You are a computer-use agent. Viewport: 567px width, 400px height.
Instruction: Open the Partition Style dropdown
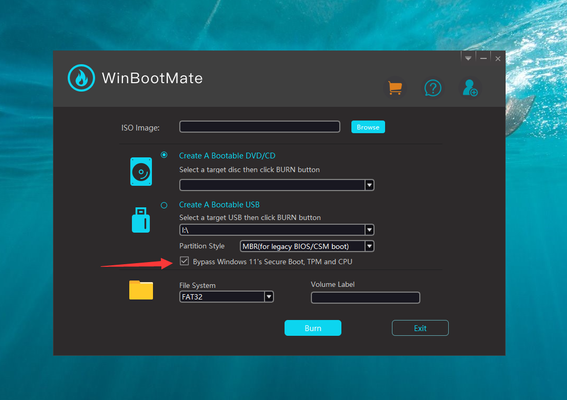369,246
